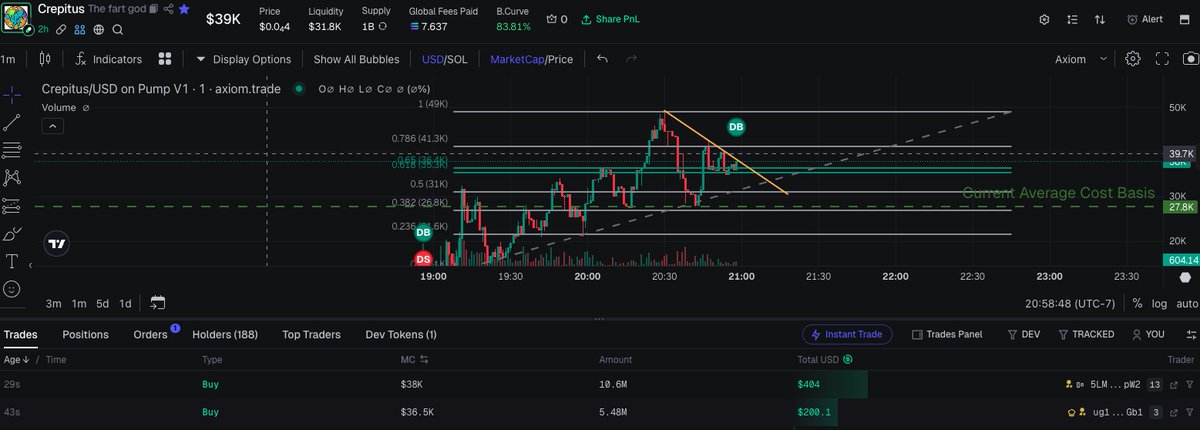Viewport: 1200px width, 430px height.
Task: Click the panel layout icon right of Alert
Action: [x=1184, y=19]
